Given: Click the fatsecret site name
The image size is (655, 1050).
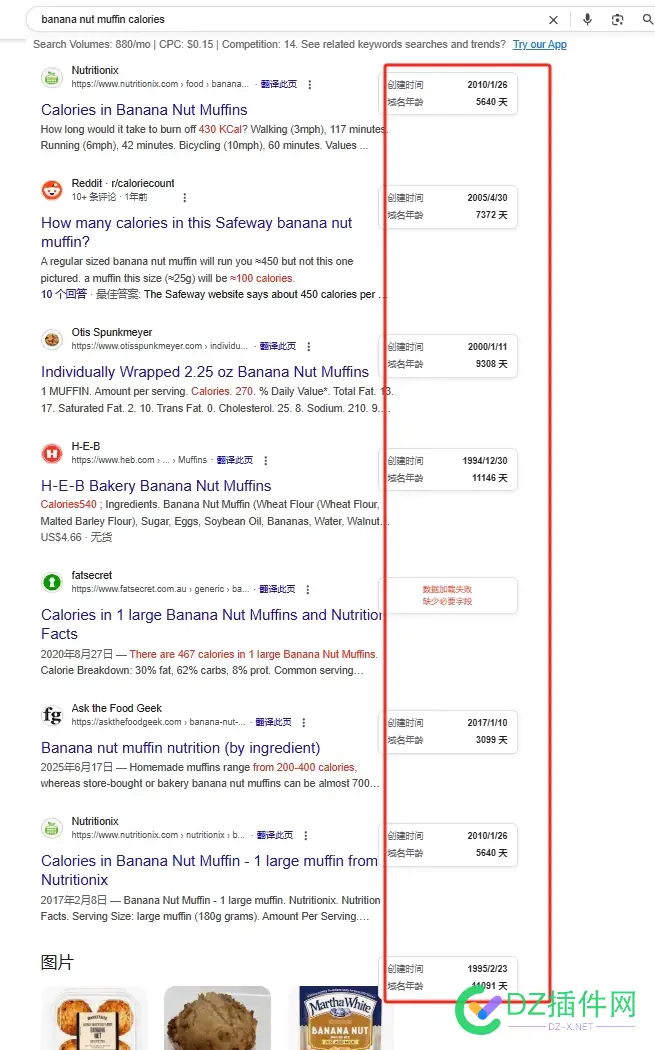Looking at the screenshot, I should click(92, 575).
